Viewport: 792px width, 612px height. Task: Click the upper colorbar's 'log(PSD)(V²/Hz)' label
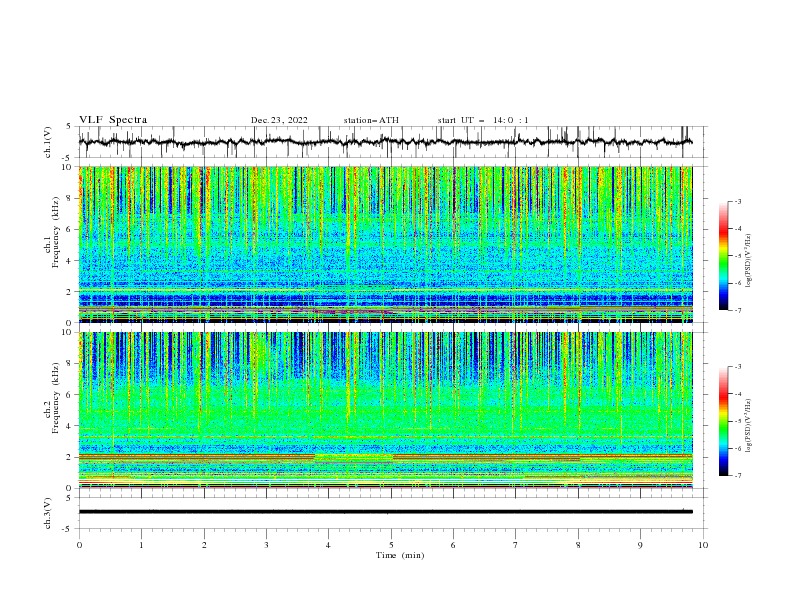pyautogui.click(x=749, y=261)
